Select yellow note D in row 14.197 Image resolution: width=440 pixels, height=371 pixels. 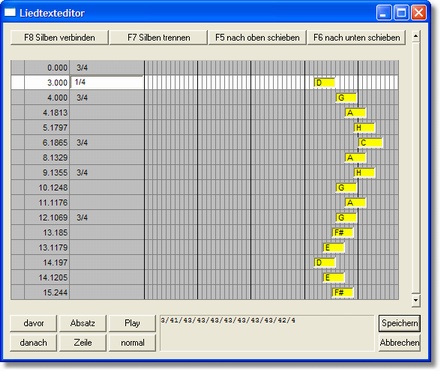pos(324,263)
